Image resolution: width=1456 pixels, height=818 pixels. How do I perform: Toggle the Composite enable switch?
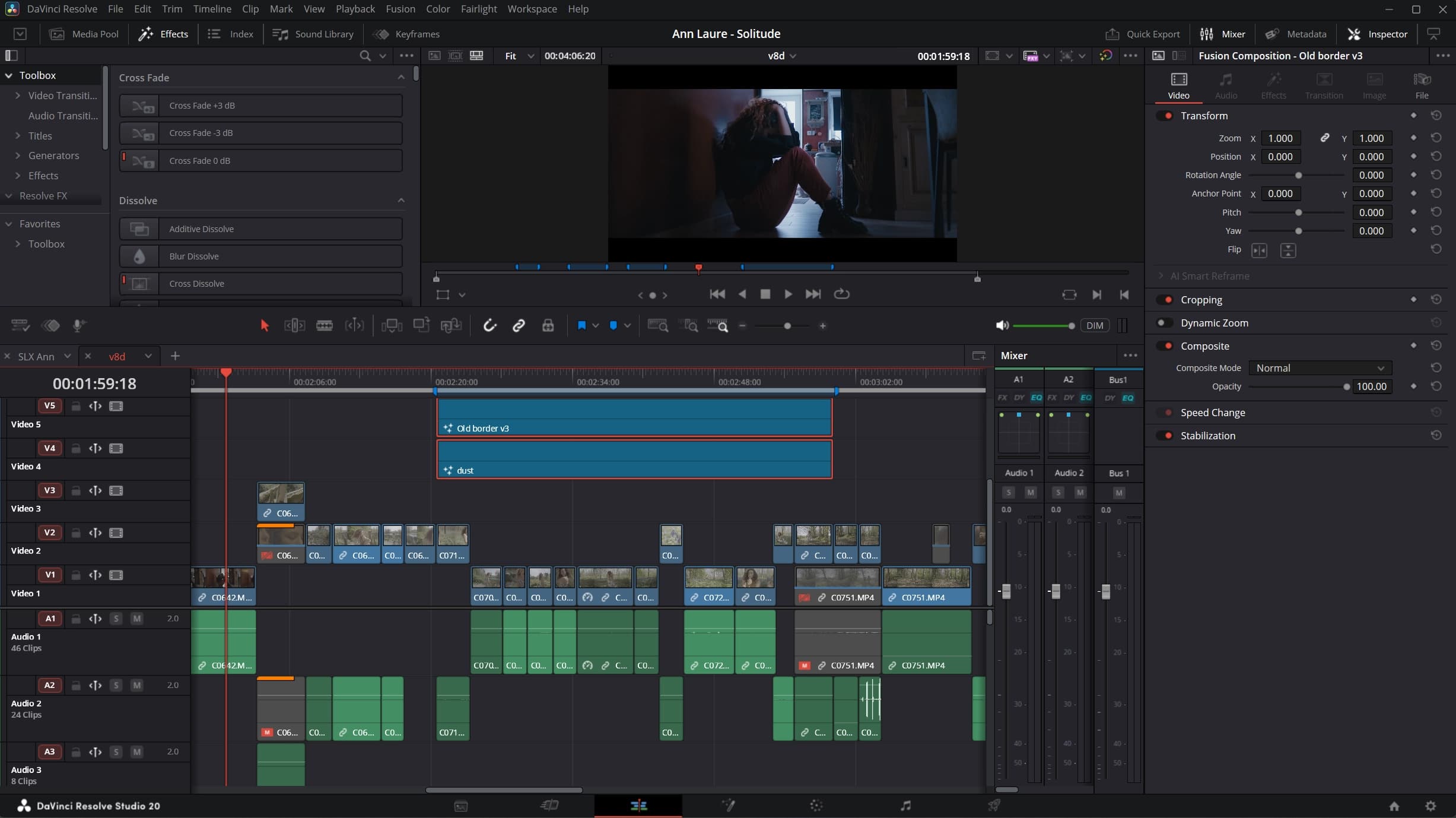click(x=1165, y=346)
